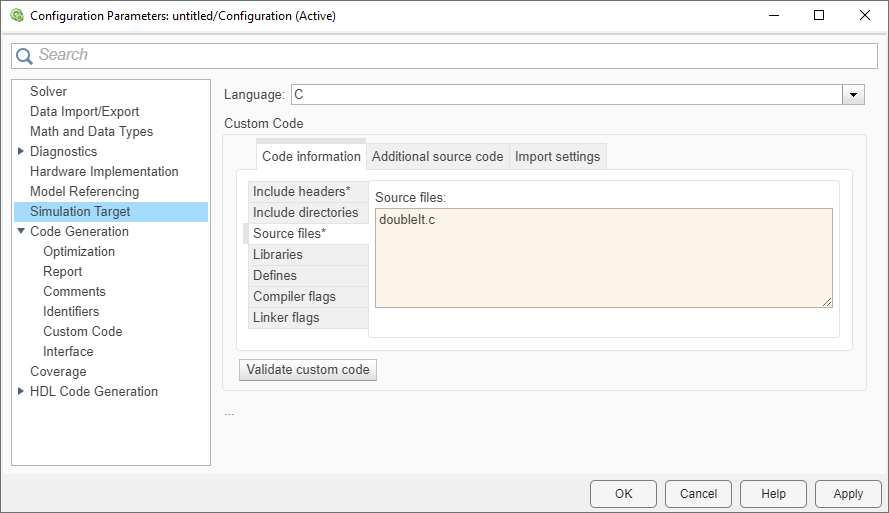This screenshot has width=889, height=513.
Task: Click in the Source files text box
Action: click(x=603, y=258)
